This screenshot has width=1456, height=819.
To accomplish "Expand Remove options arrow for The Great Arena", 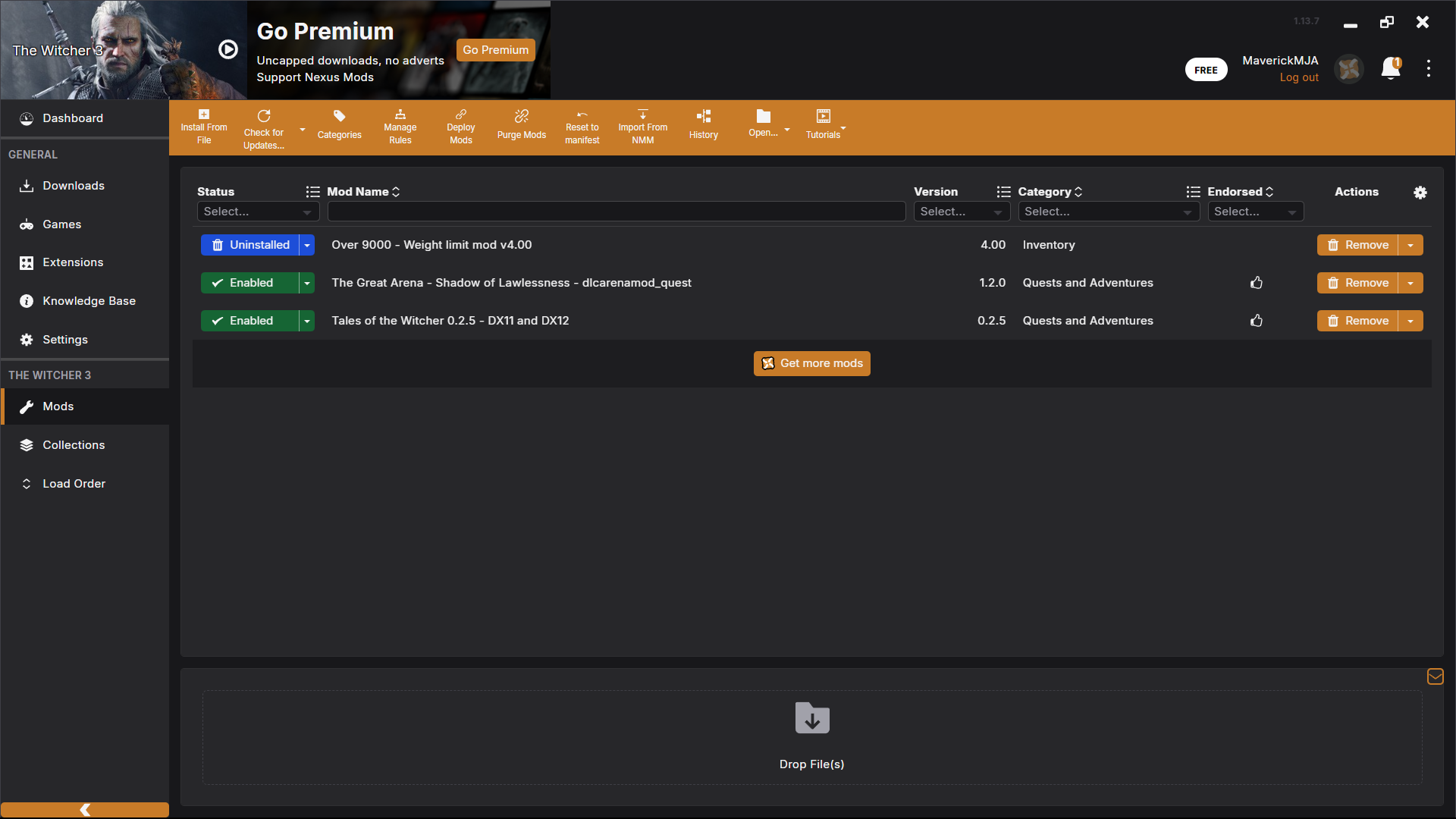I will coord(1410,283).
